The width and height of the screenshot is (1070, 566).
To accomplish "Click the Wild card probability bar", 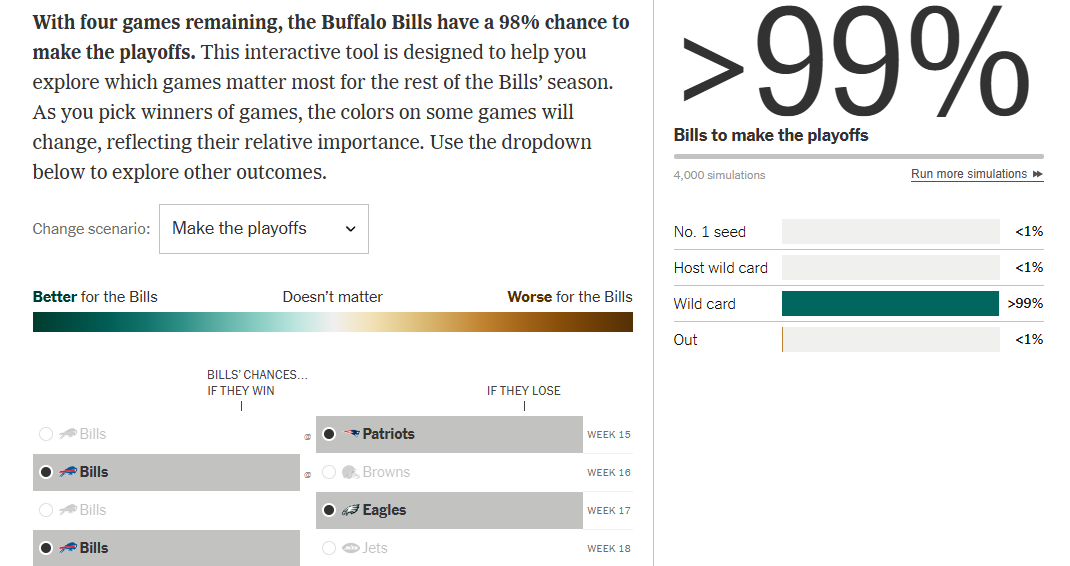I will coord(890,304).
